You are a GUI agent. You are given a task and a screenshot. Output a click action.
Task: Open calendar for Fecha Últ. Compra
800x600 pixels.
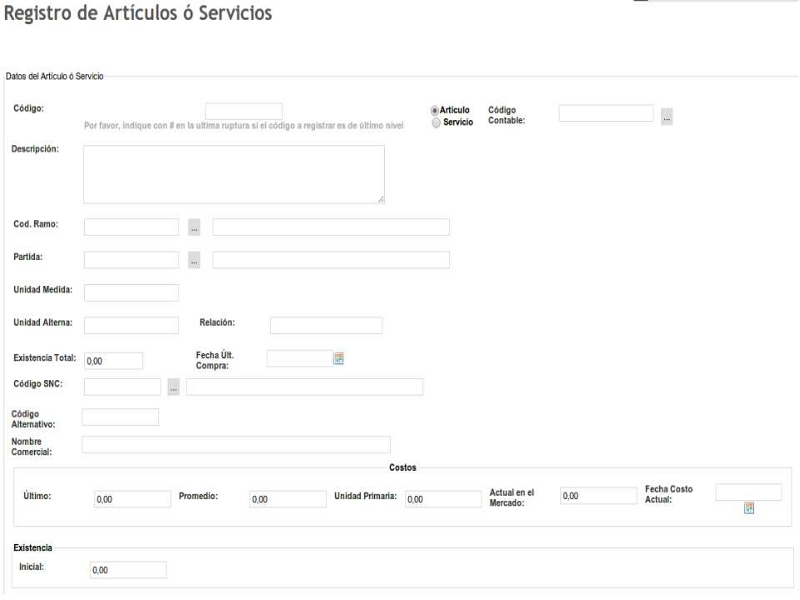click(338, 358)
